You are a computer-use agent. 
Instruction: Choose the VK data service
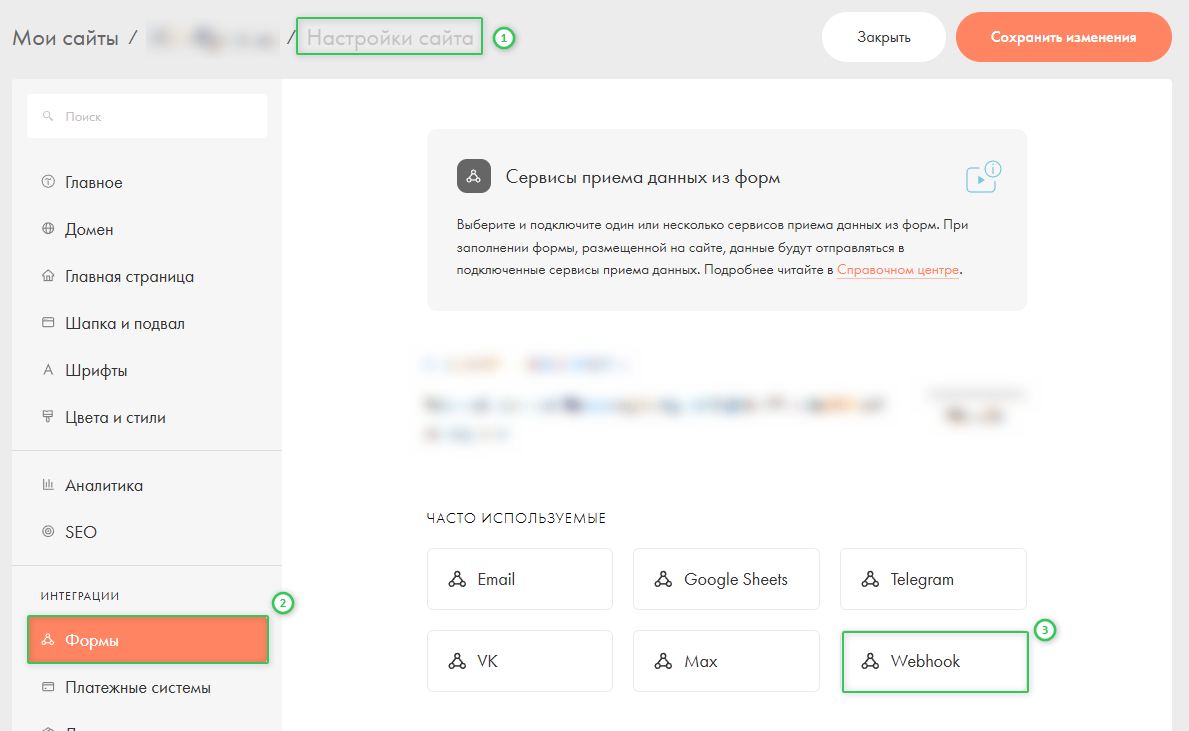tap(519, 661)
